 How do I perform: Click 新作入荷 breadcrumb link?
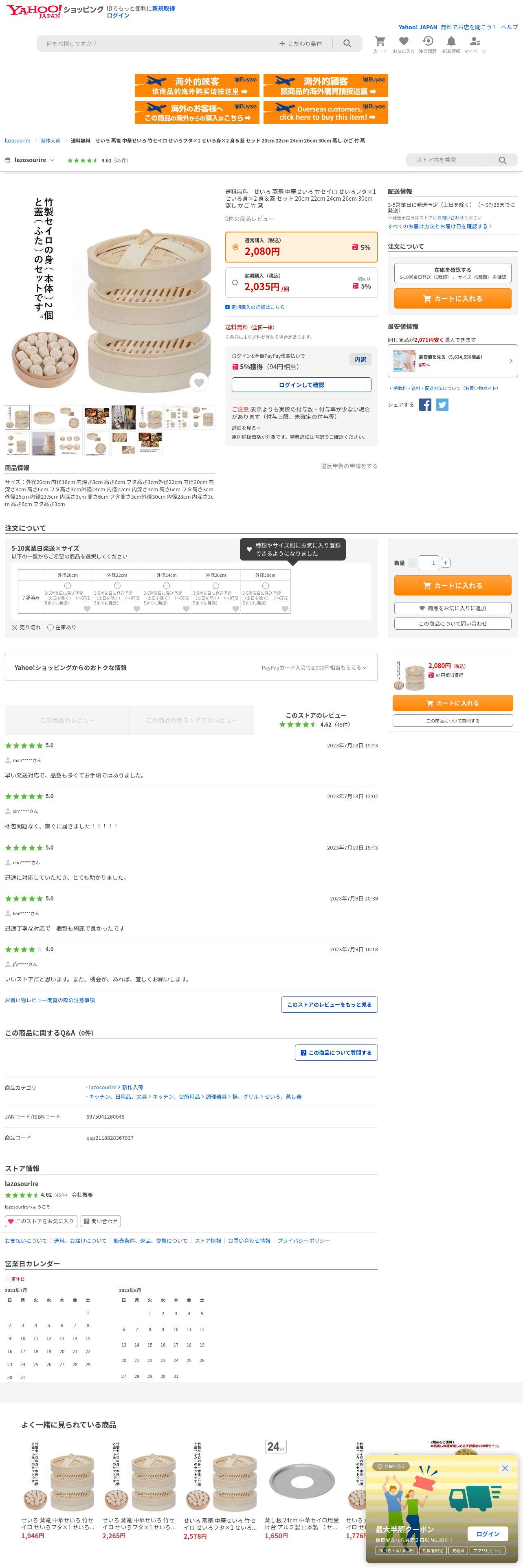tap(51, 140)
